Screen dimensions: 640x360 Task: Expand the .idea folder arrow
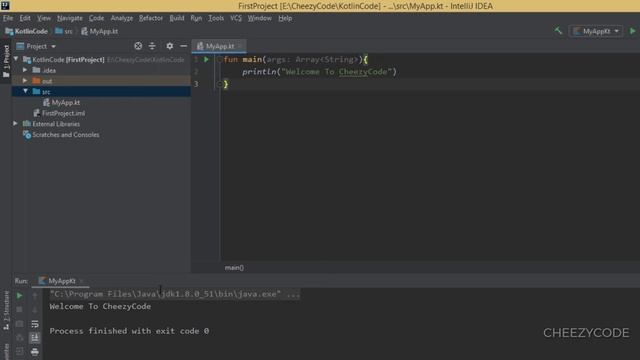[25, 70]
